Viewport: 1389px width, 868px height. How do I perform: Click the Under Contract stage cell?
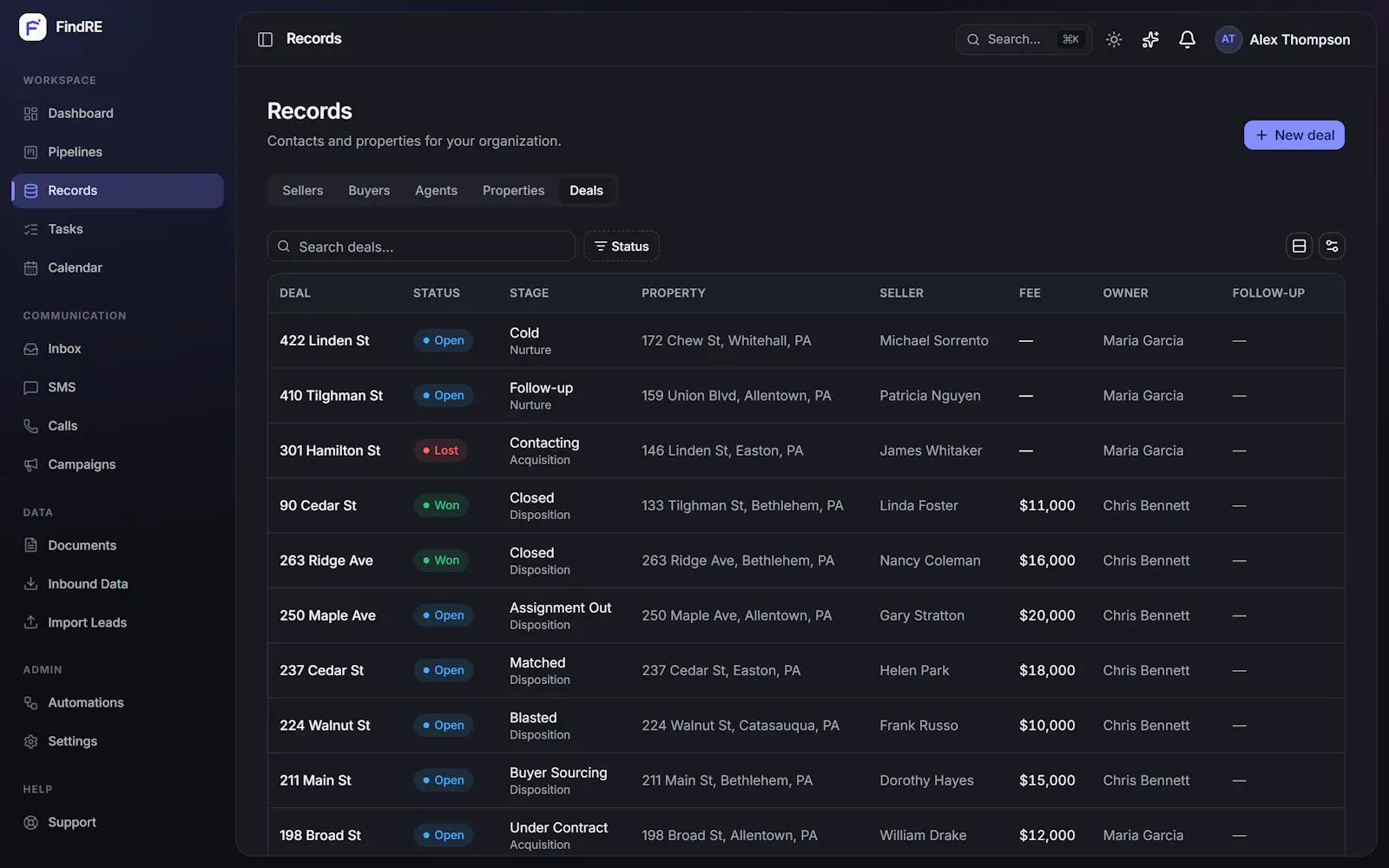tap(558, 836)
